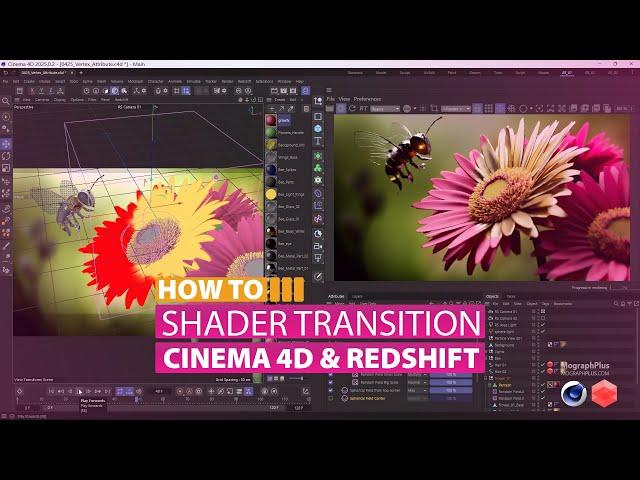The height and width of the screenshot is (480, 640).
Task: Switch to the Attributes tab
Action: tap(336, 296)
